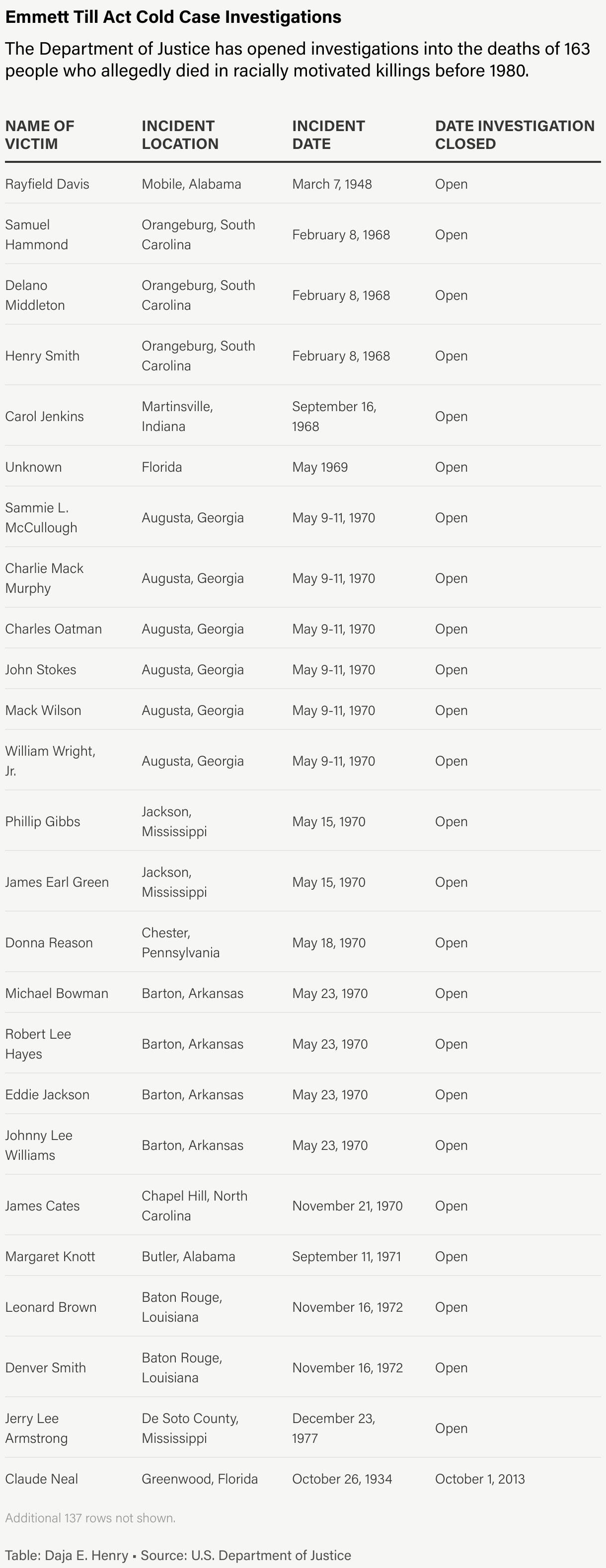Viewport: 606px width, 1568px height.
Task: Click the Emmett Till Act table title
Action: [x=173, y=17]
